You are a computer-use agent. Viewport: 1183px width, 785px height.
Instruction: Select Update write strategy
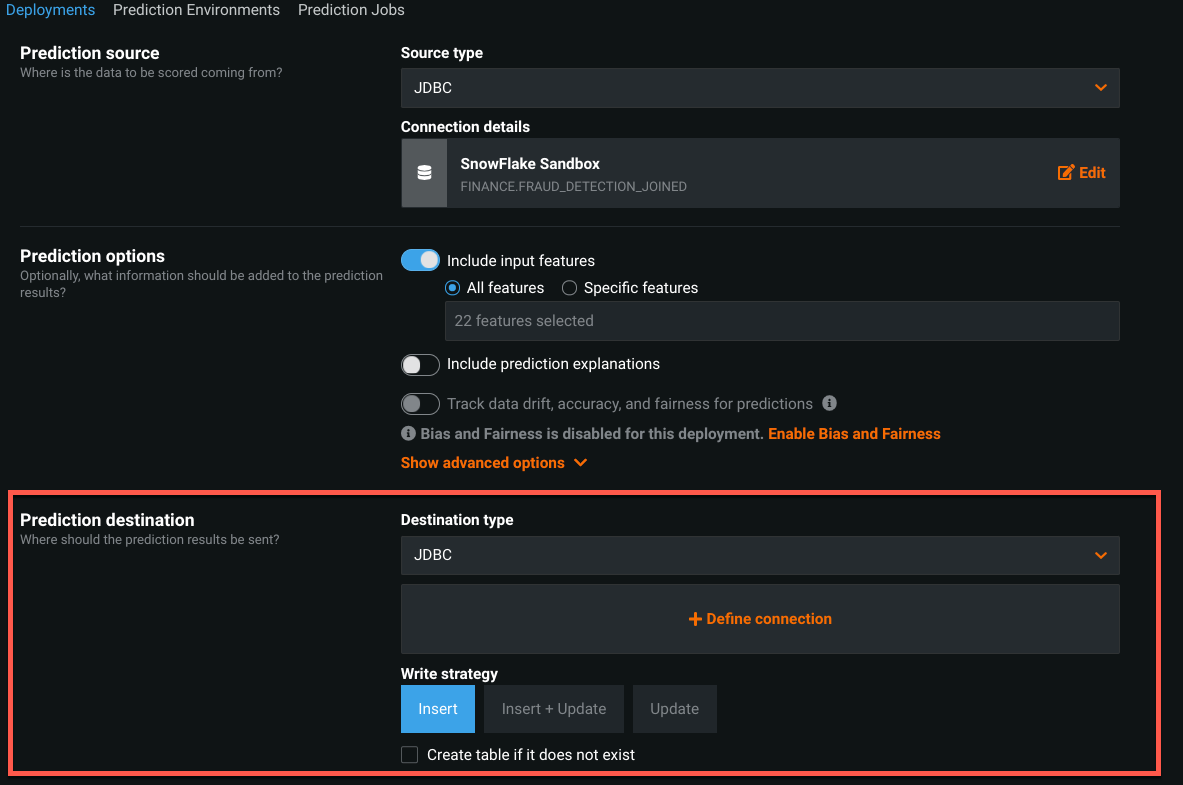point(674,709)
